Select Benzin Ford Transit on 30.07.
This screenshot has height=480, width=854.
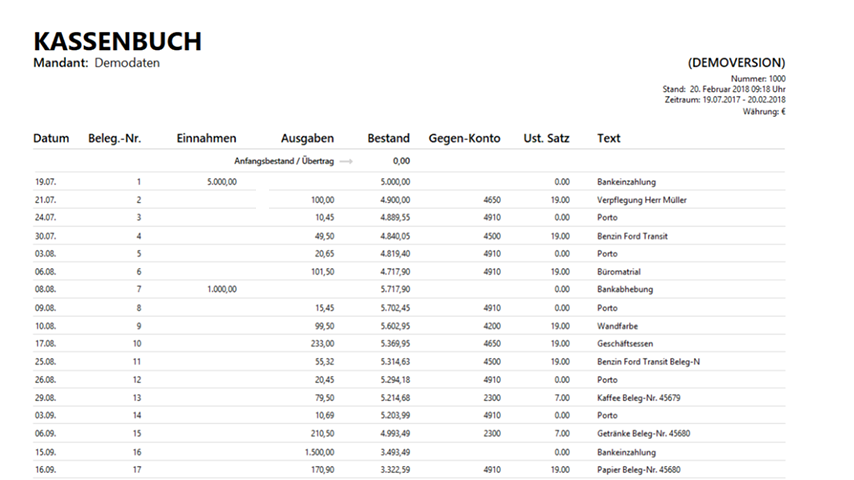632,236
